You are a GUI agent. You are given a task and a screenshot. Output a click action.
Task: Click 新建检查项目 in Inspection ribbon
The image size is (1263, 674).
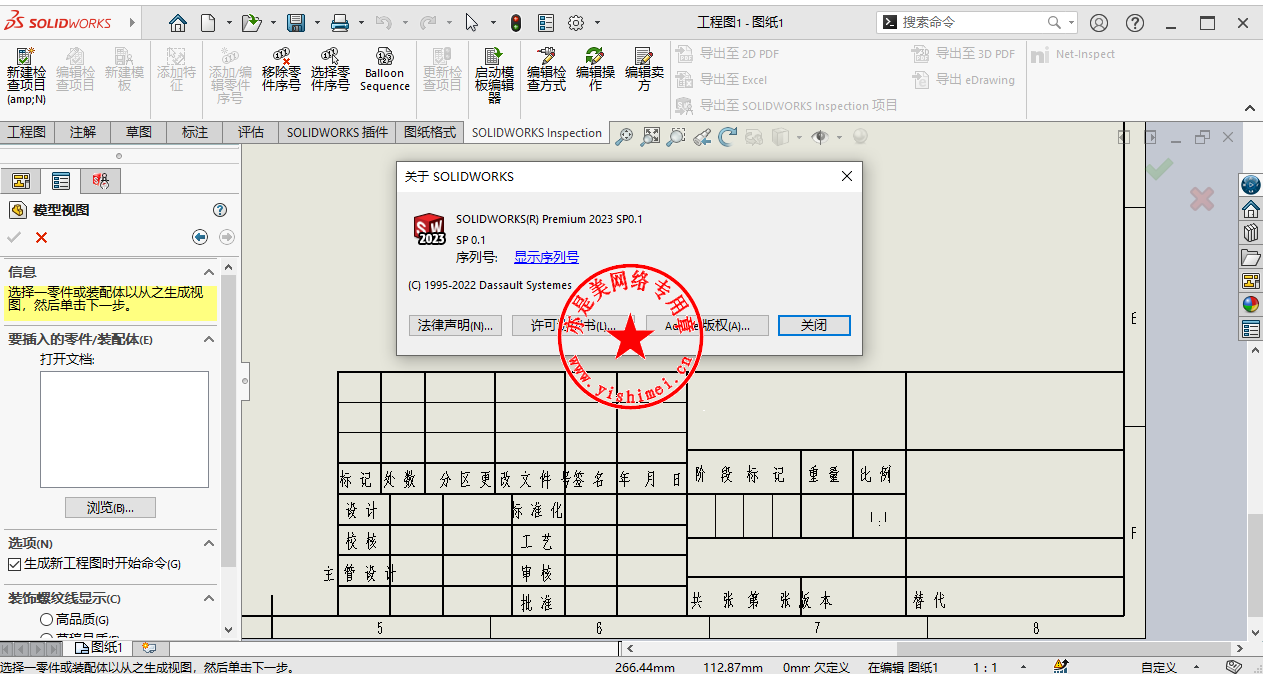(26, 75)
